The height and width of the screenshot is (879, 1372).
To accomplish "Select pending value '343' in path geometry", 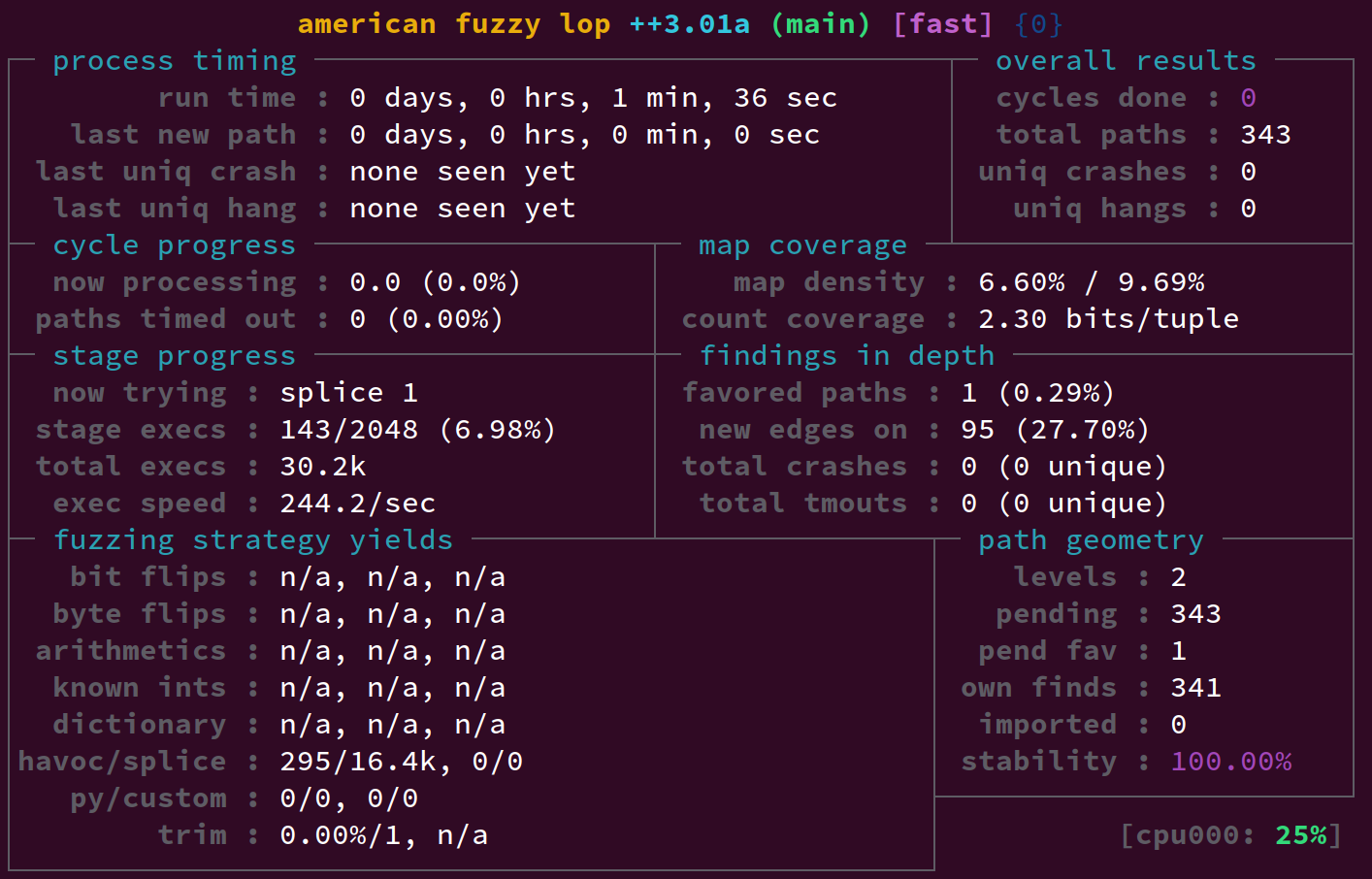I will pyautogui.click(x=1196, y=614).
